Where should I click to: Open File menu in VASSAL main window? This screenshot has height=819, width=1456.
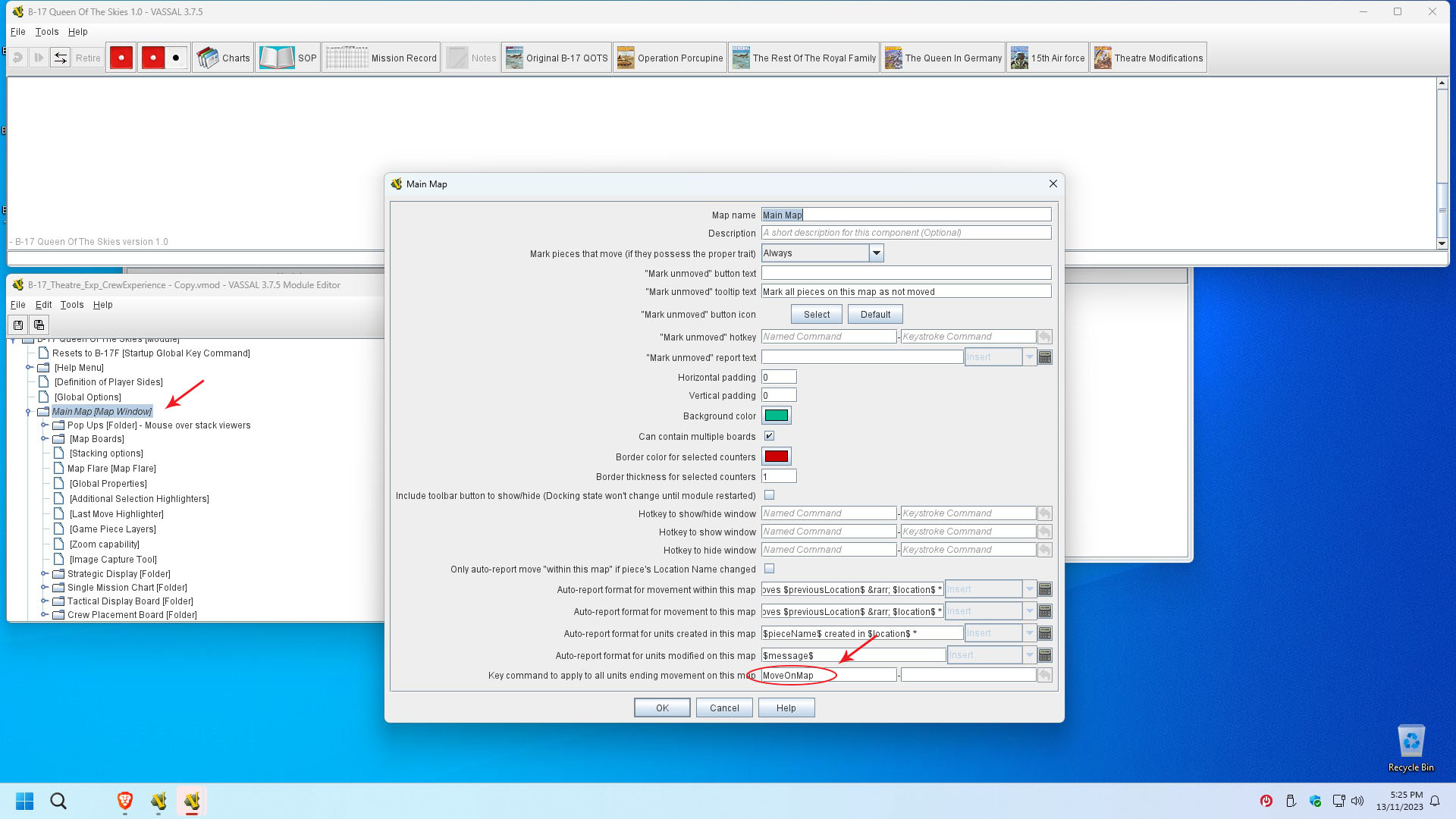[x=17, y=32]
